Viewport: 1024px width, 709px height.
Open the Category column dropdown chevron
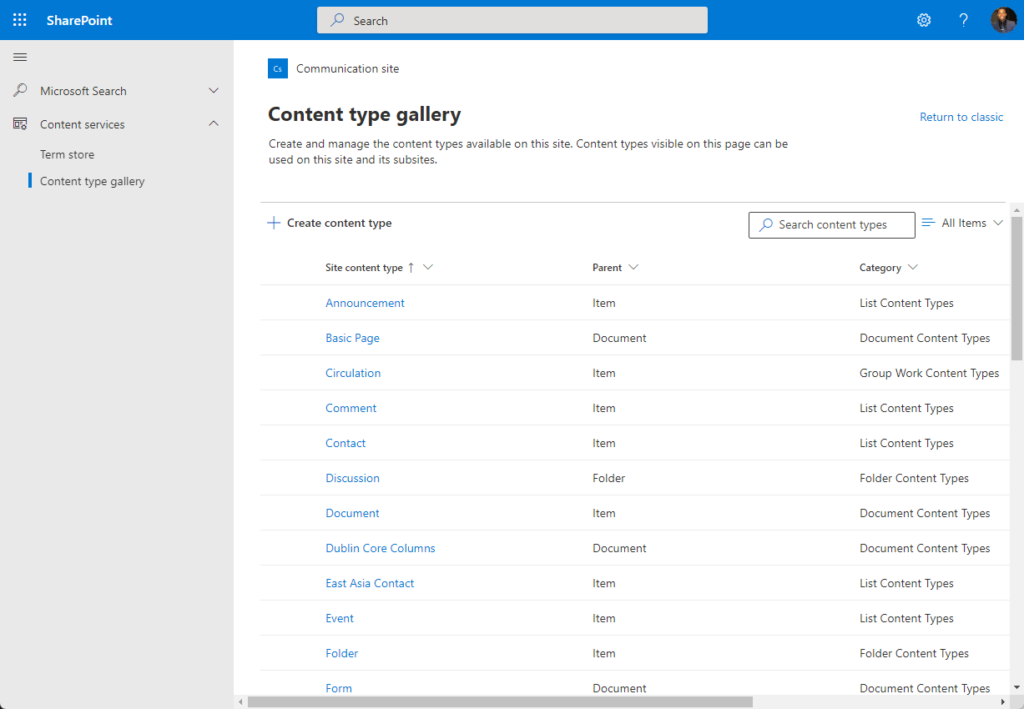pos(912,267)
